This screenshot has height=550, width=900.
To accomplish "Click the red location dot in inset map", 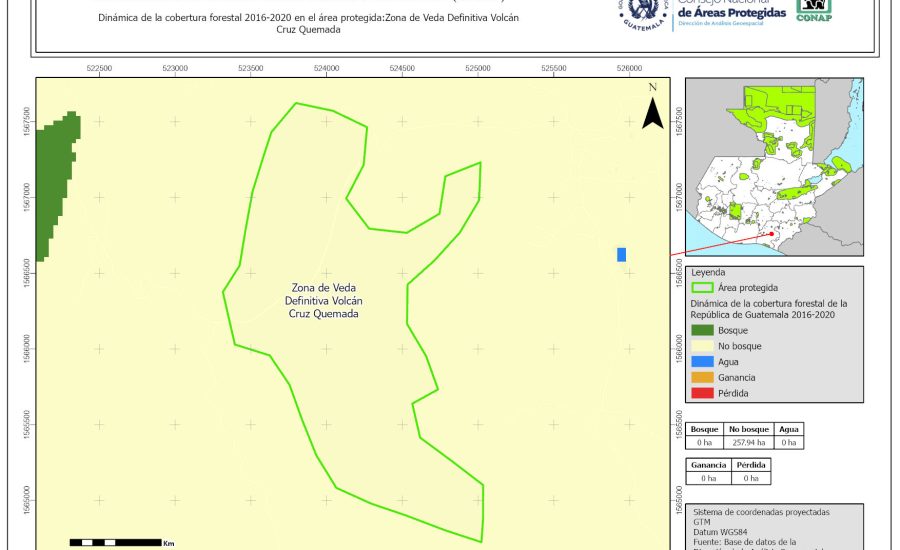I will point(771,234).
